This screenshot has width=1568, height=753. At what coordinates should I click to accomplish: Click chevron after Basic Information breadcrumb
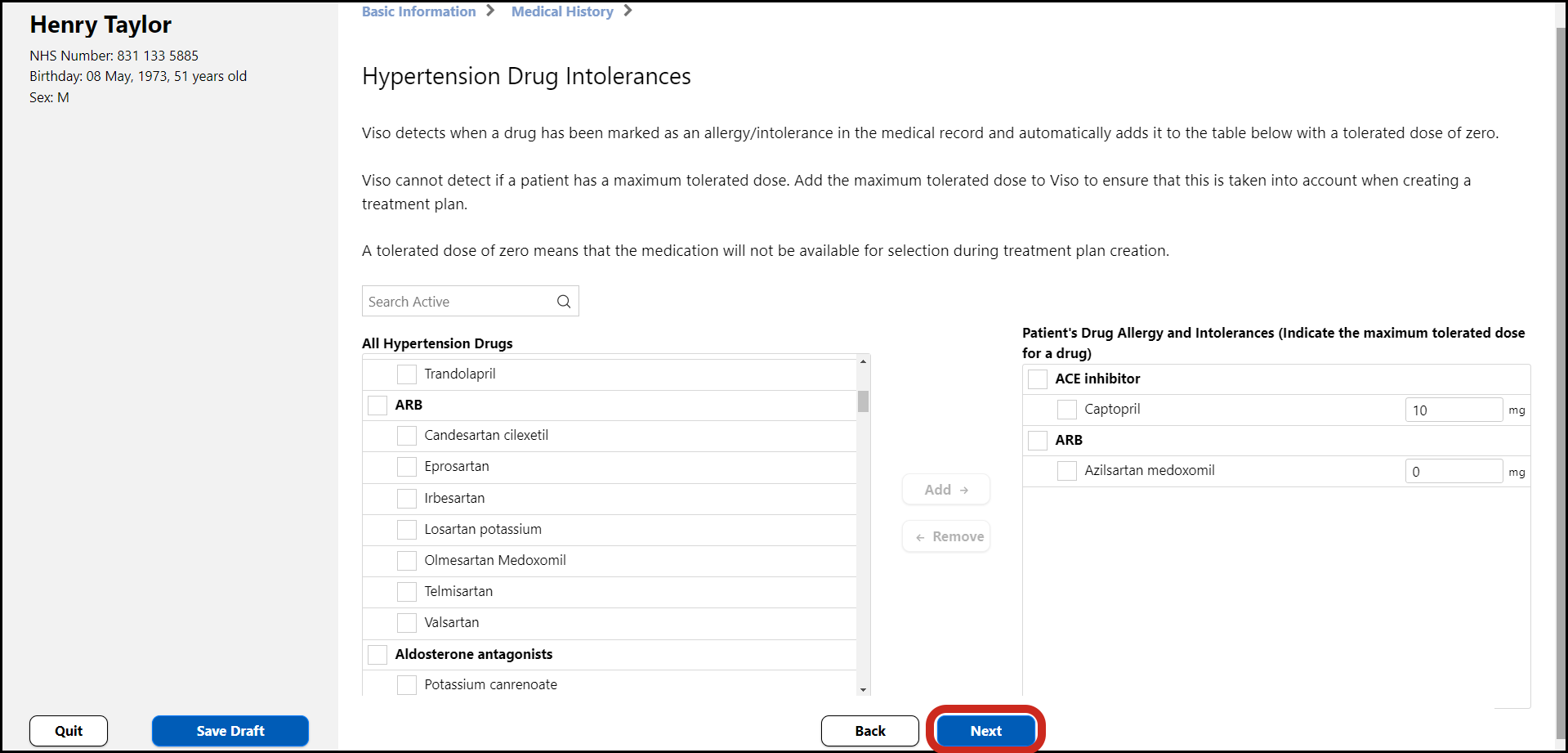490,11
